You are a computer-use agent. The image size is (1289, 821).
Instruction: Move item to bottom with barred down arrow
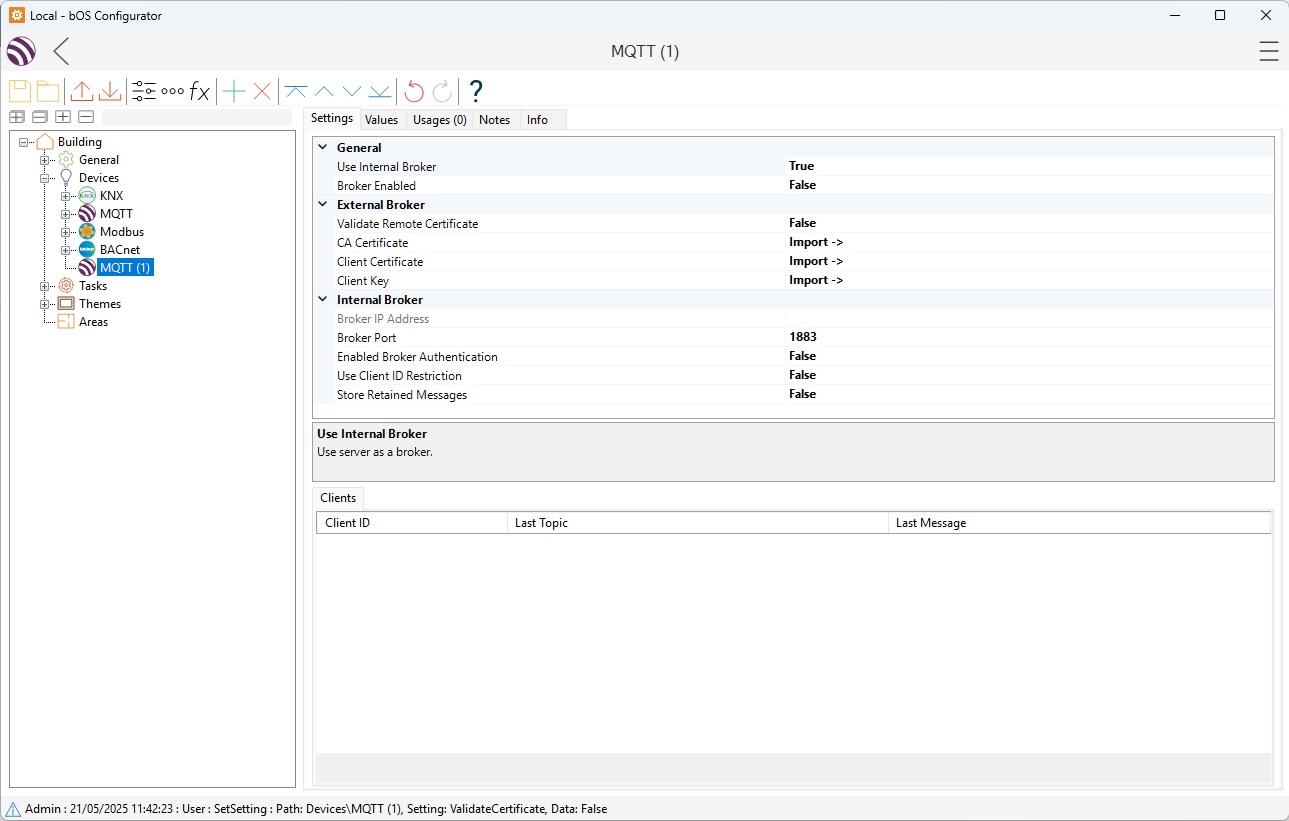point(380,91)
